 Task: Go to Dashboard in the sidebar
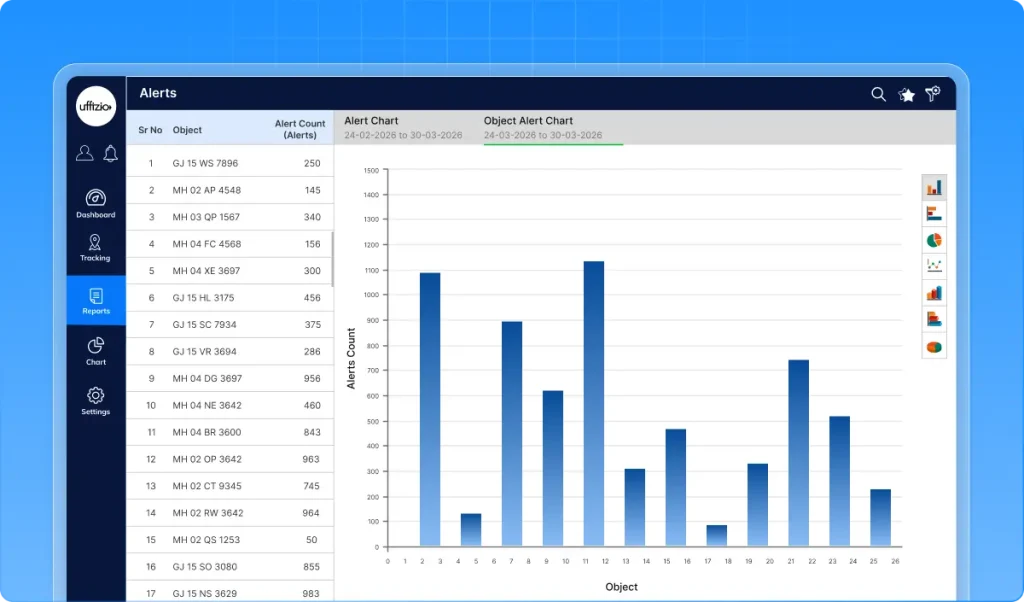pyautogui.click(x=96, y=203)
